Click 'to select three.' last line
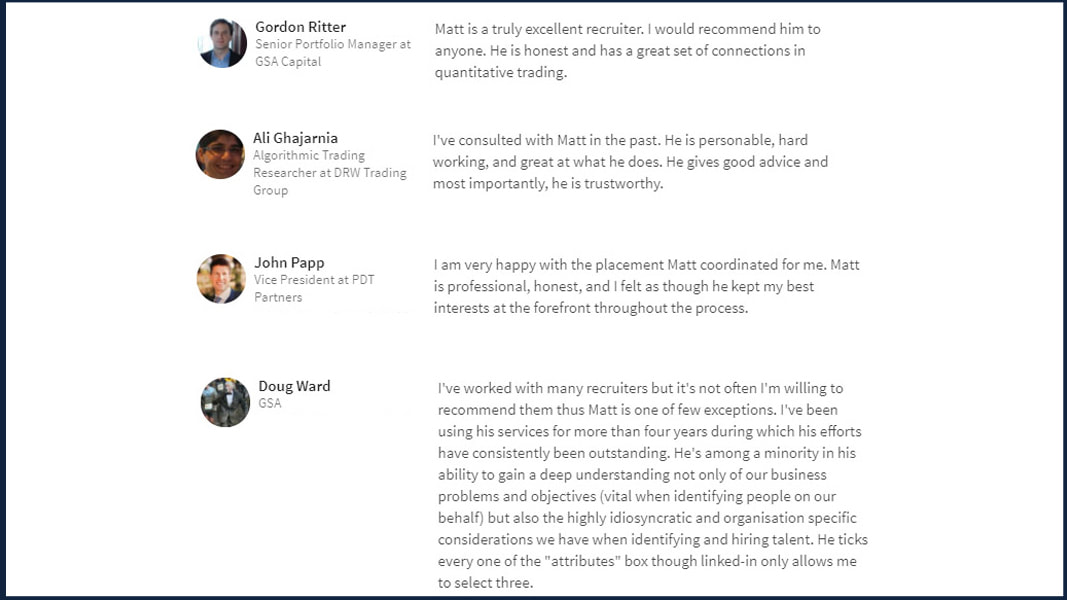This screenshot has width=1067, height=600. [x=485, y=583]
